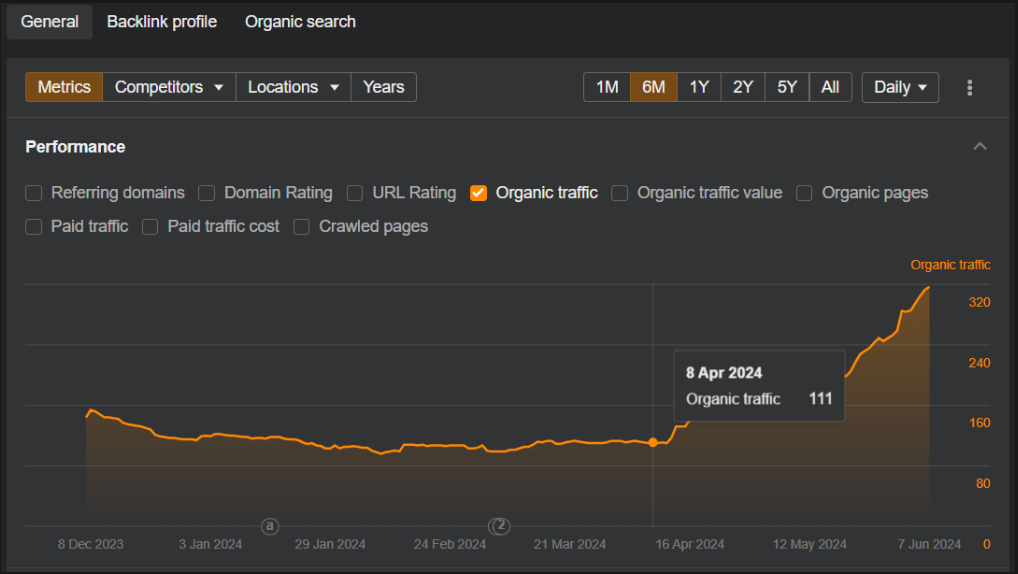
Task: Click the 8 Apr 2024 data point
Action: coord(653,442)
